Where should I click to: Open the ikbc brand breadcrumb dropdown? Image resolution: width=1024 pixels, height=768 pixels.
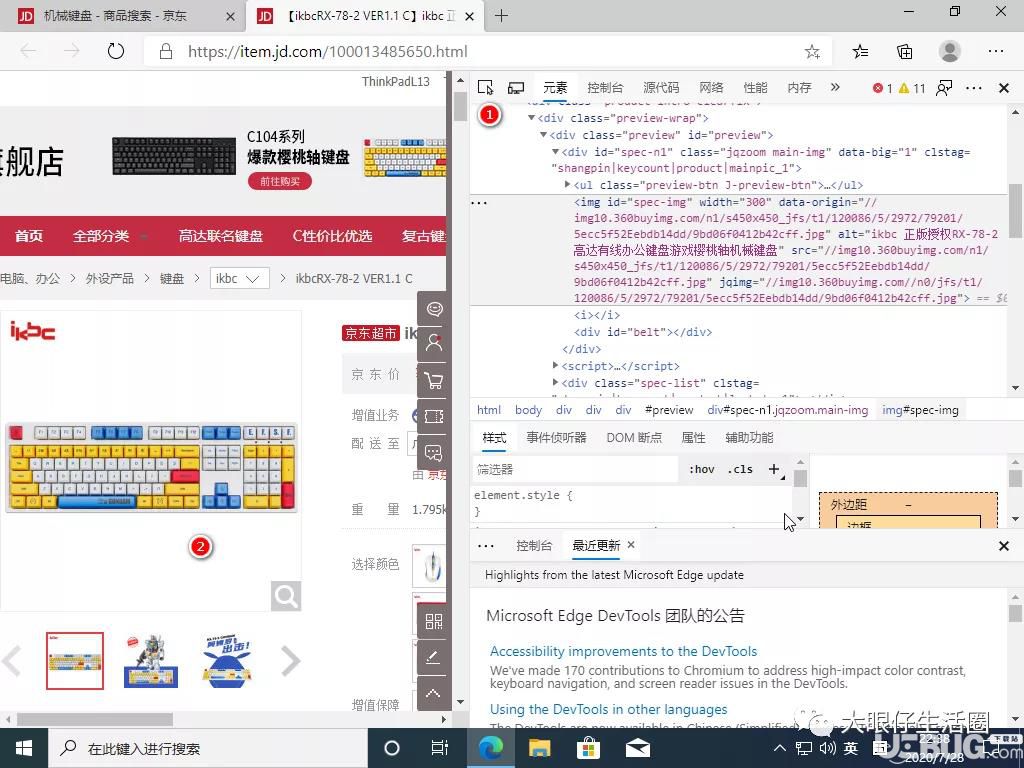click(240, 279)
